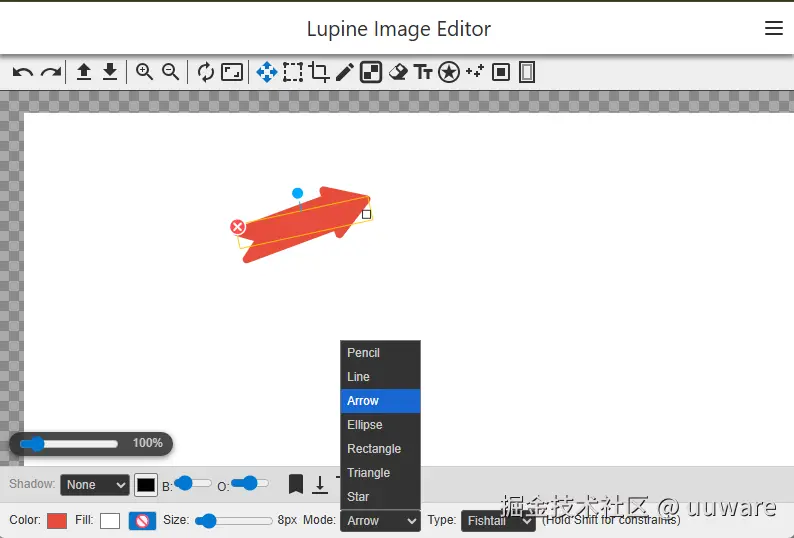The height and width of the screenshot is (538, 794).
Task: Select the phone frame tool
Action: [527, 72]
